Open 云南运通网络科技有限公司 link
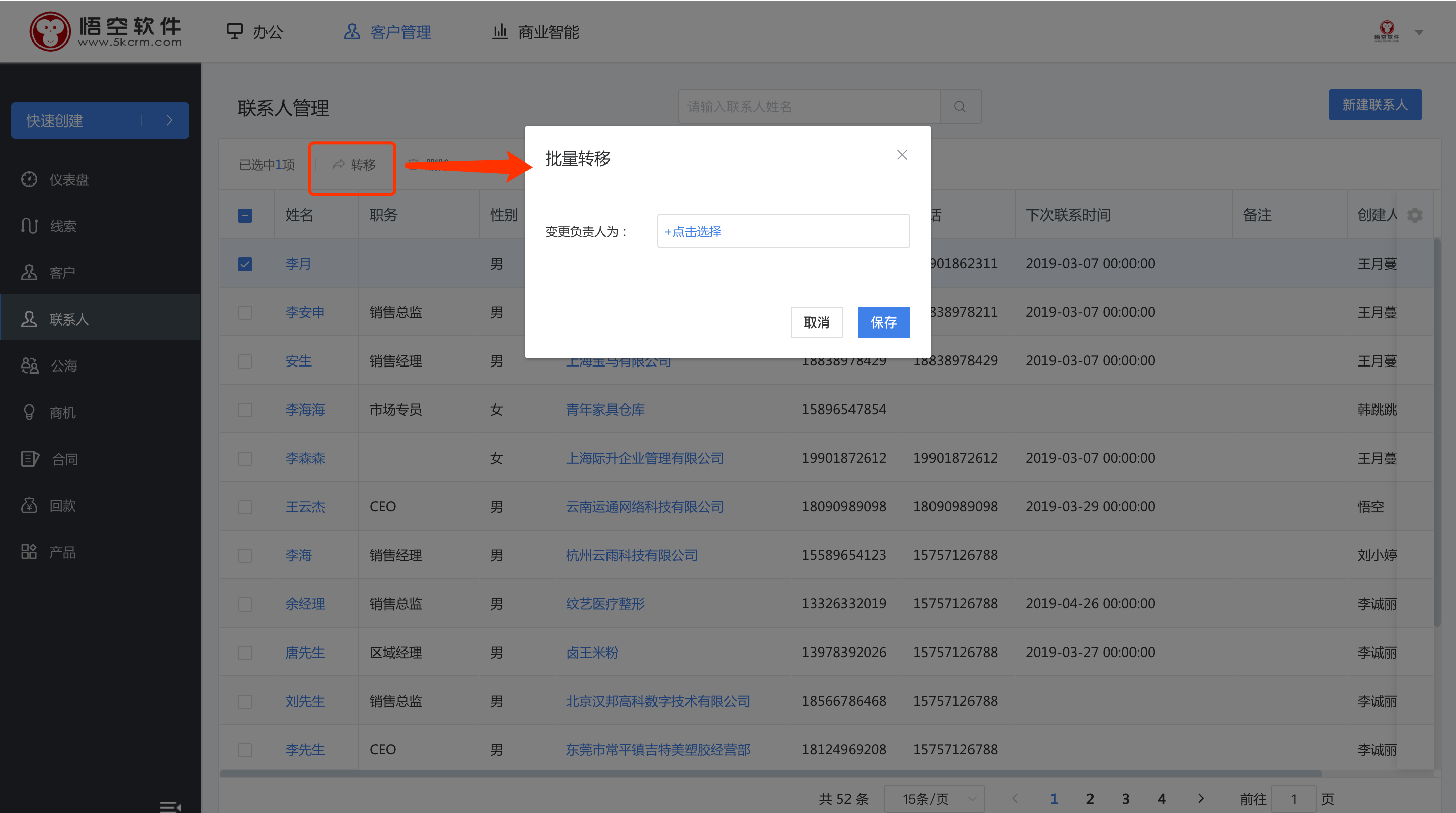 [x=645, y=507]
